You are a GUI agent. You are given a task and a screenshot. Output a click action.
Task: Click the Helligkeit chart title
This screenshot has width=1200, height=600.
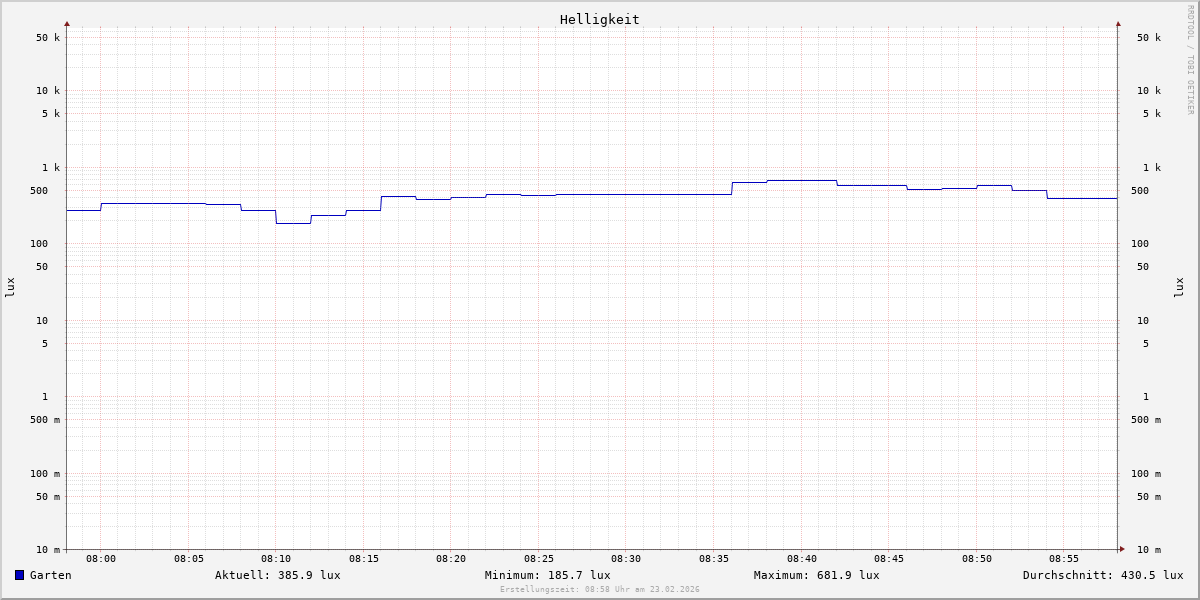point(599,19)
